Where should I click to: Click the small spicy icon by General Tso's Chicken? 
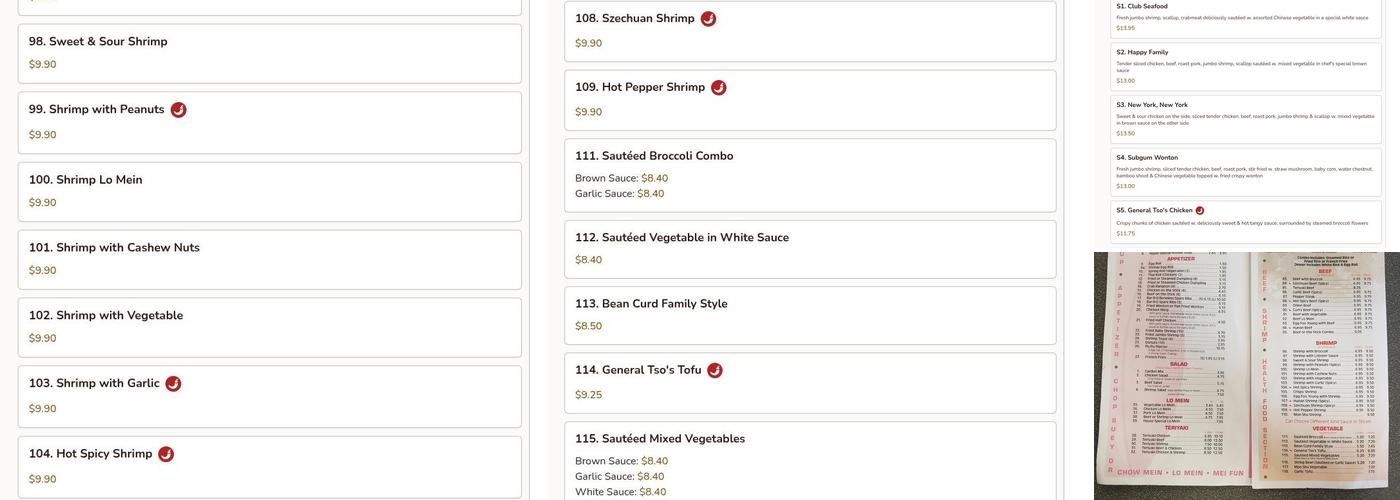pyautogui.click(x=1200, y=211)
